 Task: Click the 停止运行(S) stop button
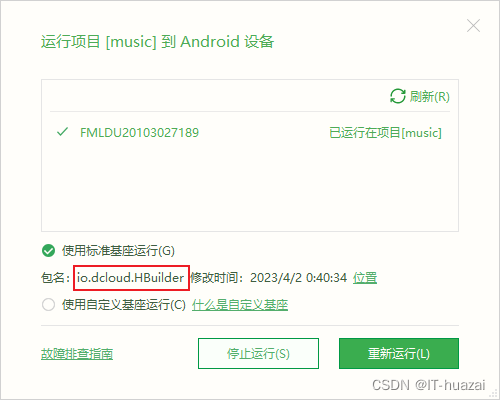click(258, 353)
